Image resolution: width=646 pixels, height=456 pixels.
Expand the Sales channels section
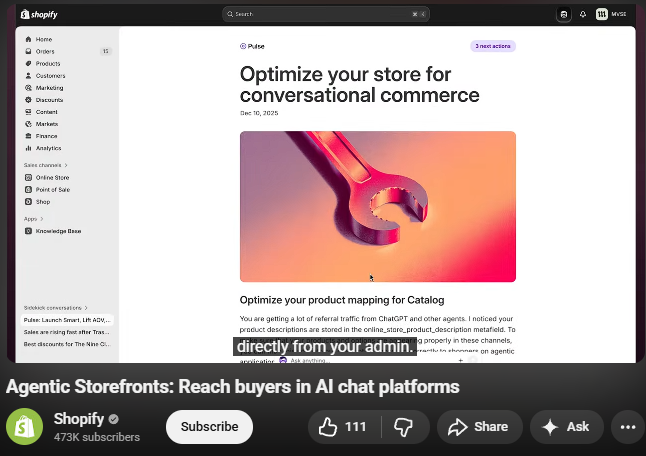pos(45,165)
